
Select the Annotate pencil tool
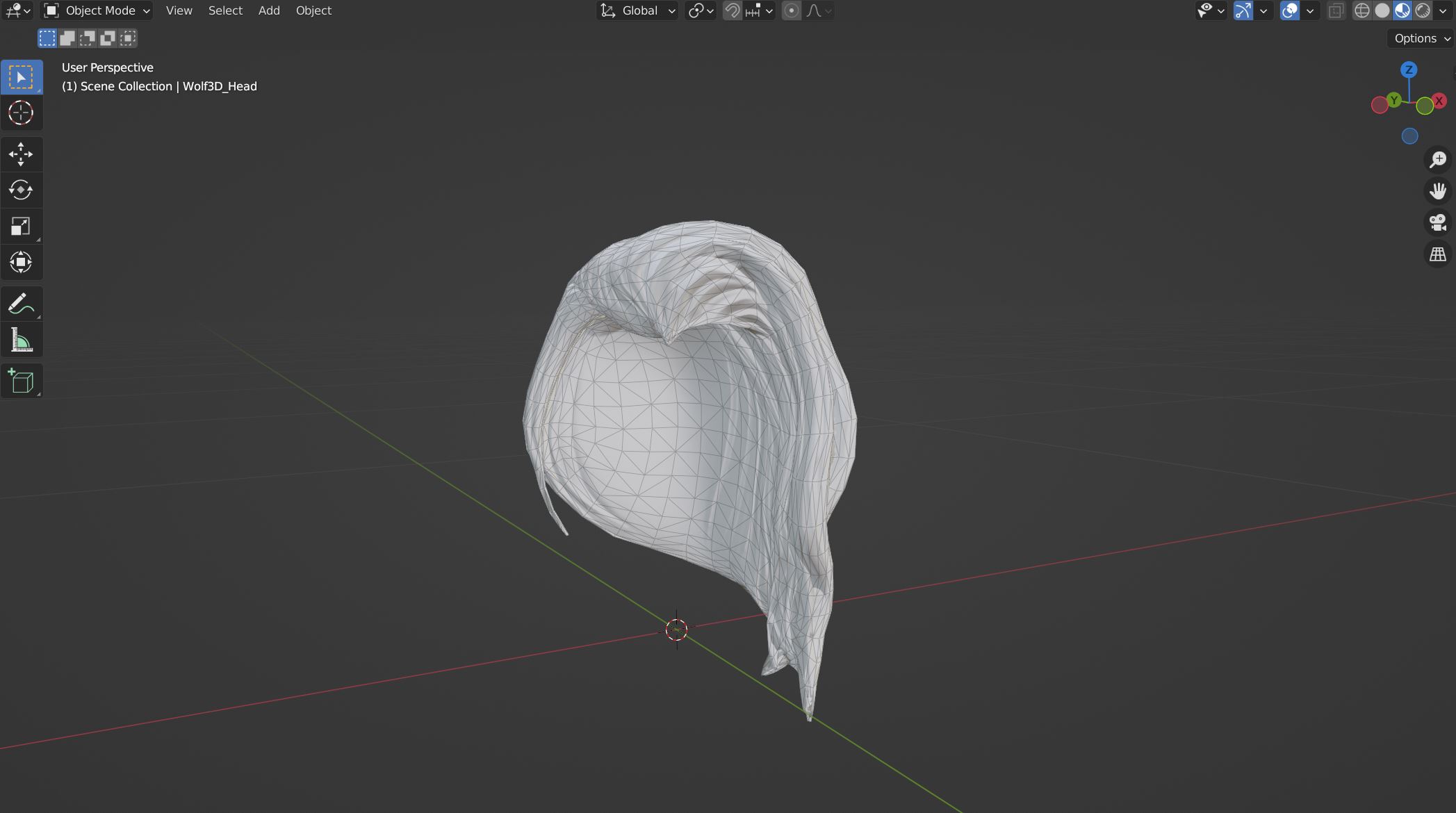21,304
